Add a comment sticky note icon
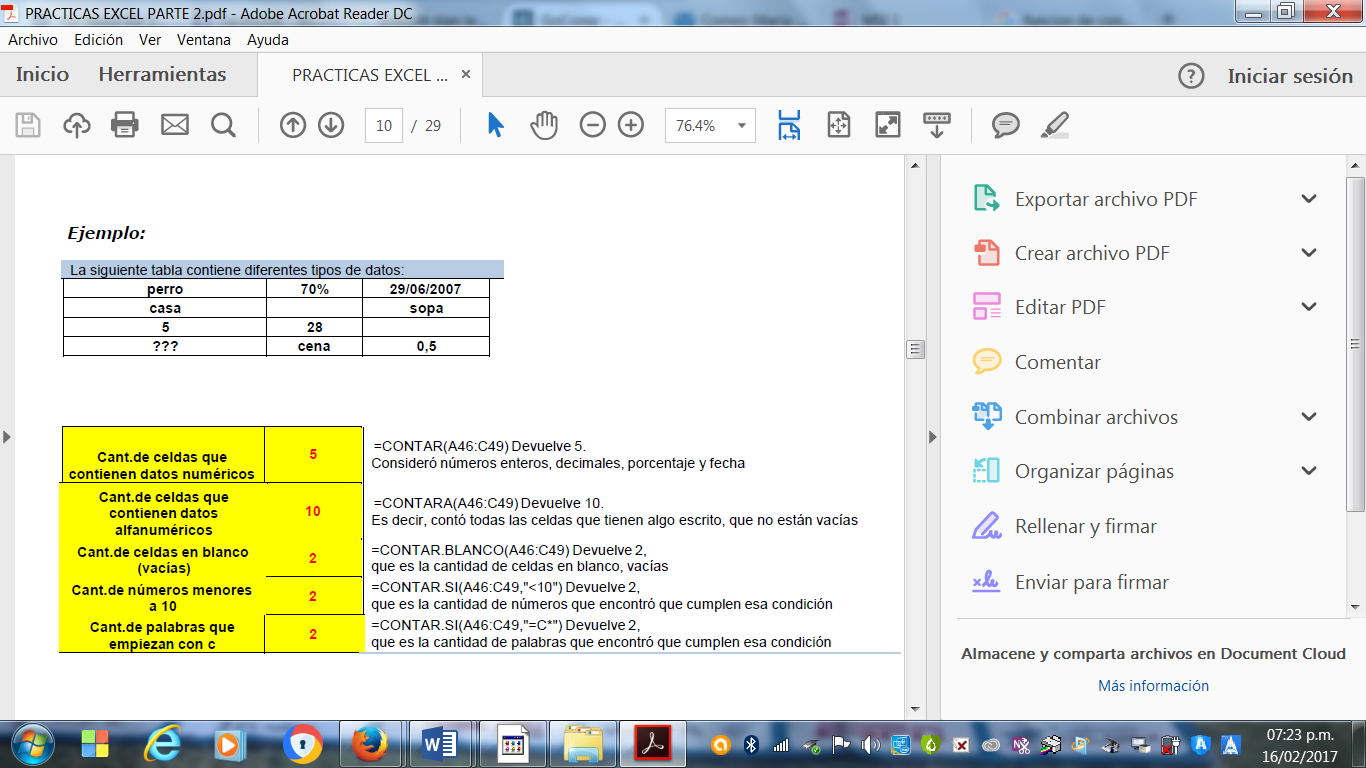1366x768 pixels. (x=1005, y=125)
